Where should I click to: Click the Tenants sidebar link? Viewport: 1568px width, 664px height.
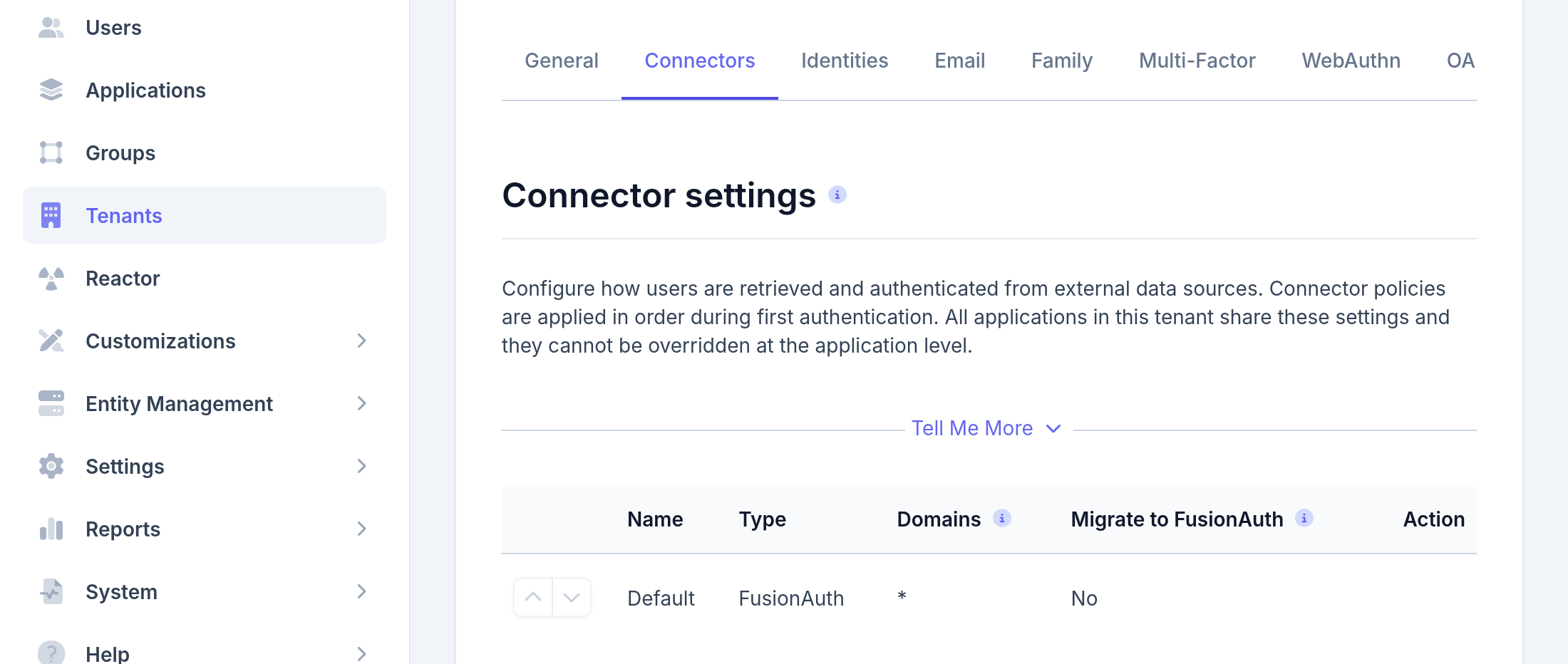pyautogui.click(x=205, y=215)
